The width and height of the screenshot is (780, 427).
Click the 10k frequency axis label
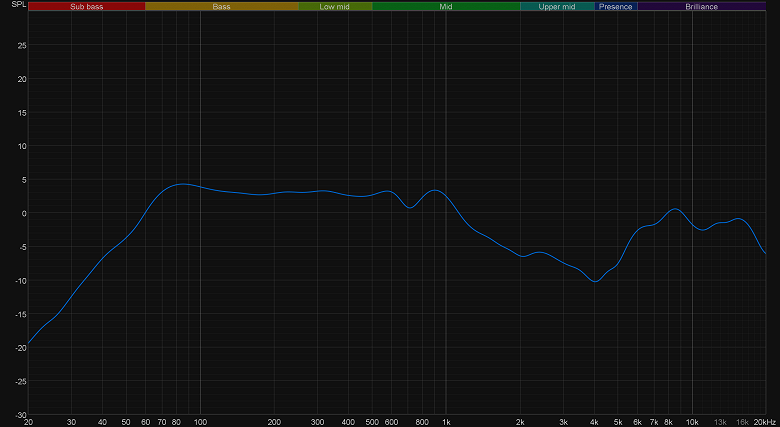[x=692, y=423]
